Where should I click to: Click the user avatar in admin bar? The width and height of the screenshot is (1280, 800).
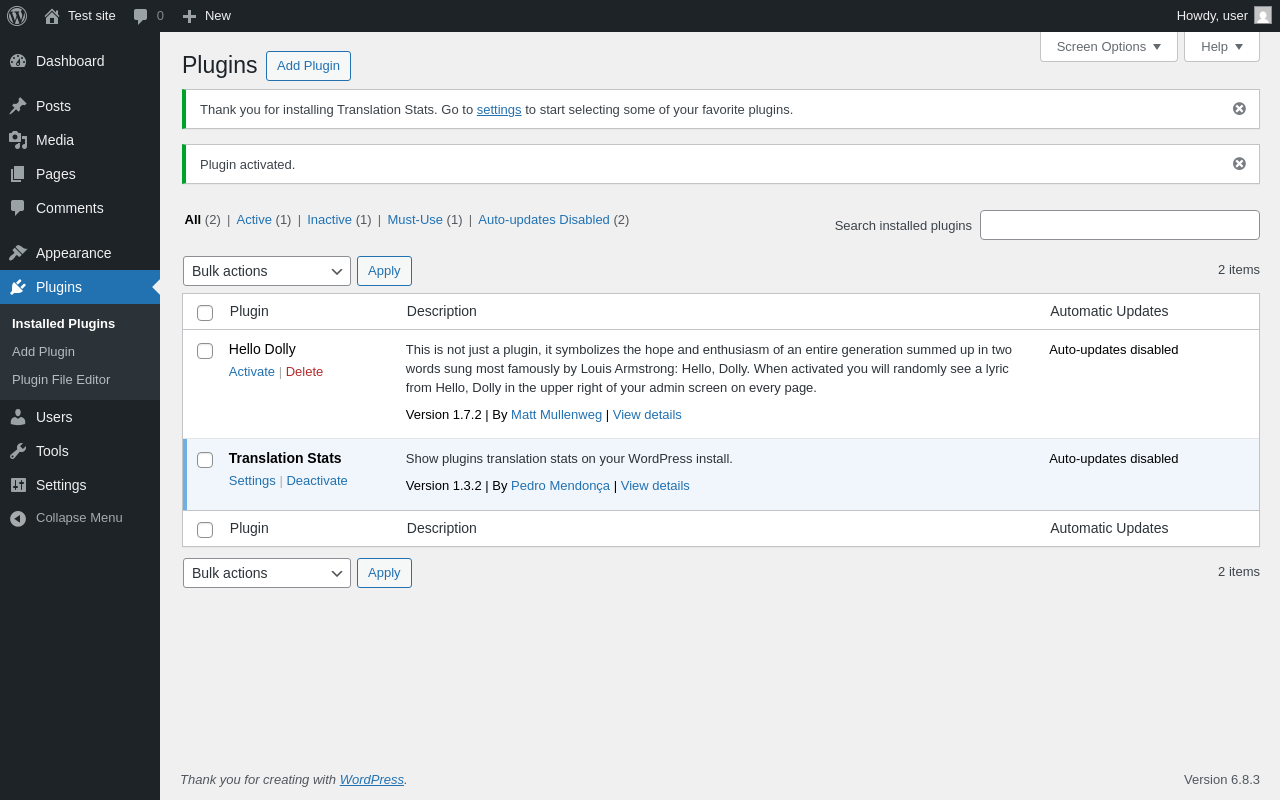(1263, 15)
